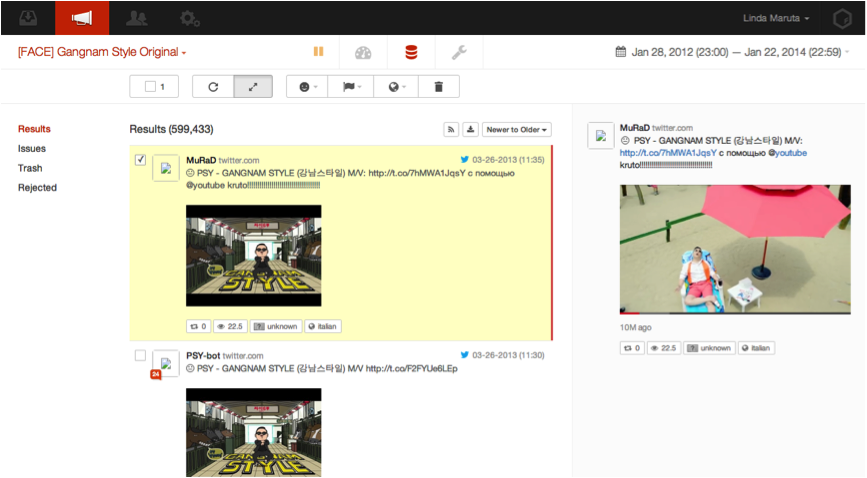Uncheck the MuRaD result checkbox
The height and width of the screenshot is (478, 867).
point(140,160)
